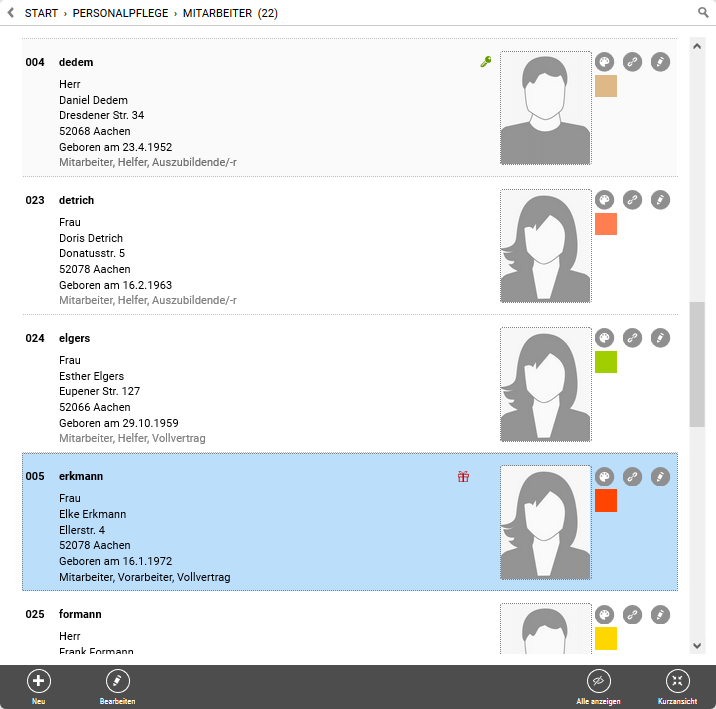Open color palette icon for dedem
Viewport: 716px width, 709px height.
click(605, 62)
